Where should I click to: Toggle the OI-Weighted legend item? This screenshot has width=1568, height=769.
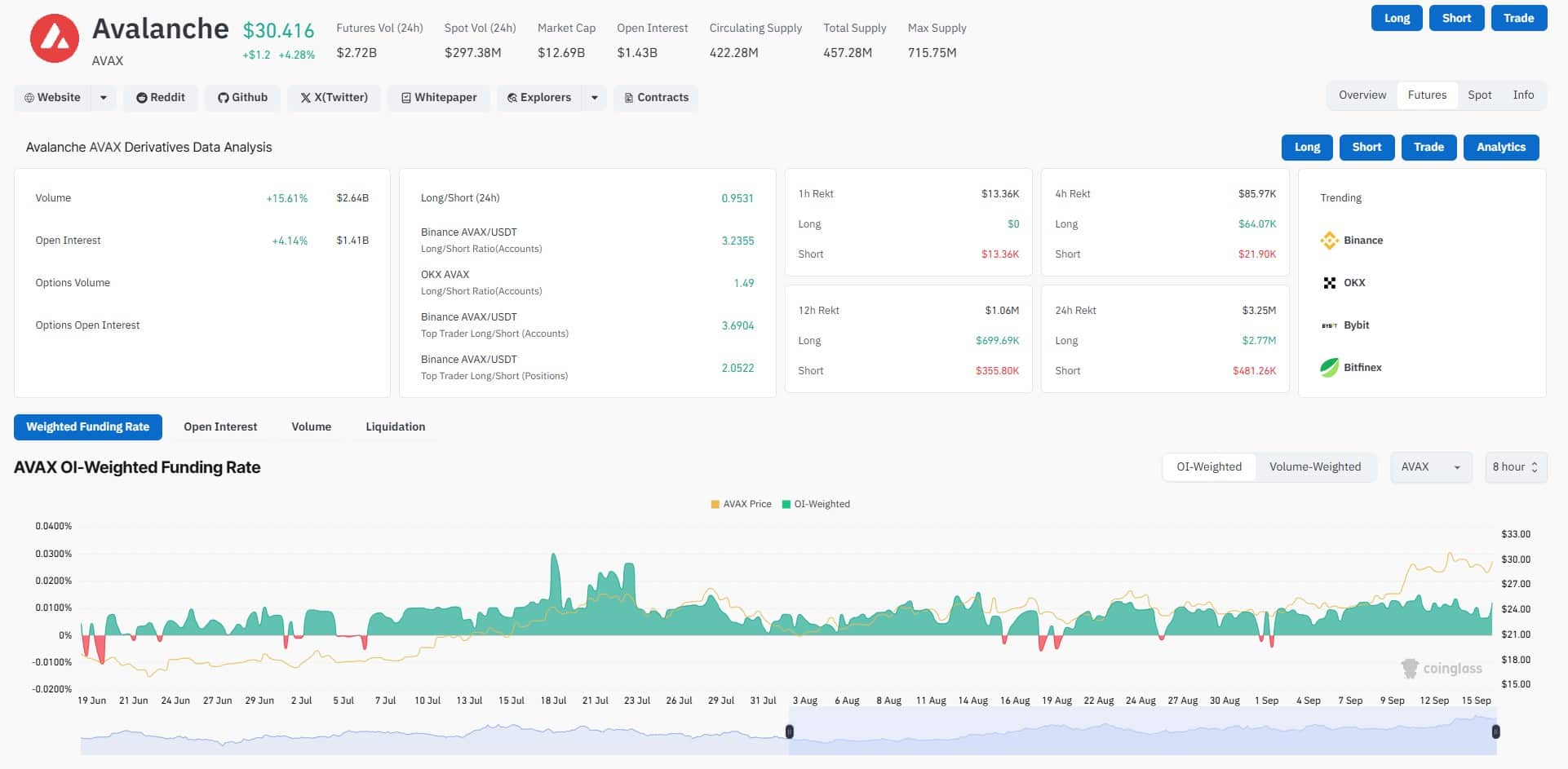816,503
